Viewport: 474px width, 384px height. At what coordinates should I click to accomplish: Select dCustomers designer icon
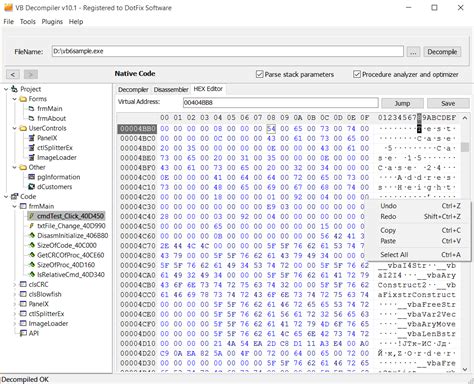(x=32, y=187)
